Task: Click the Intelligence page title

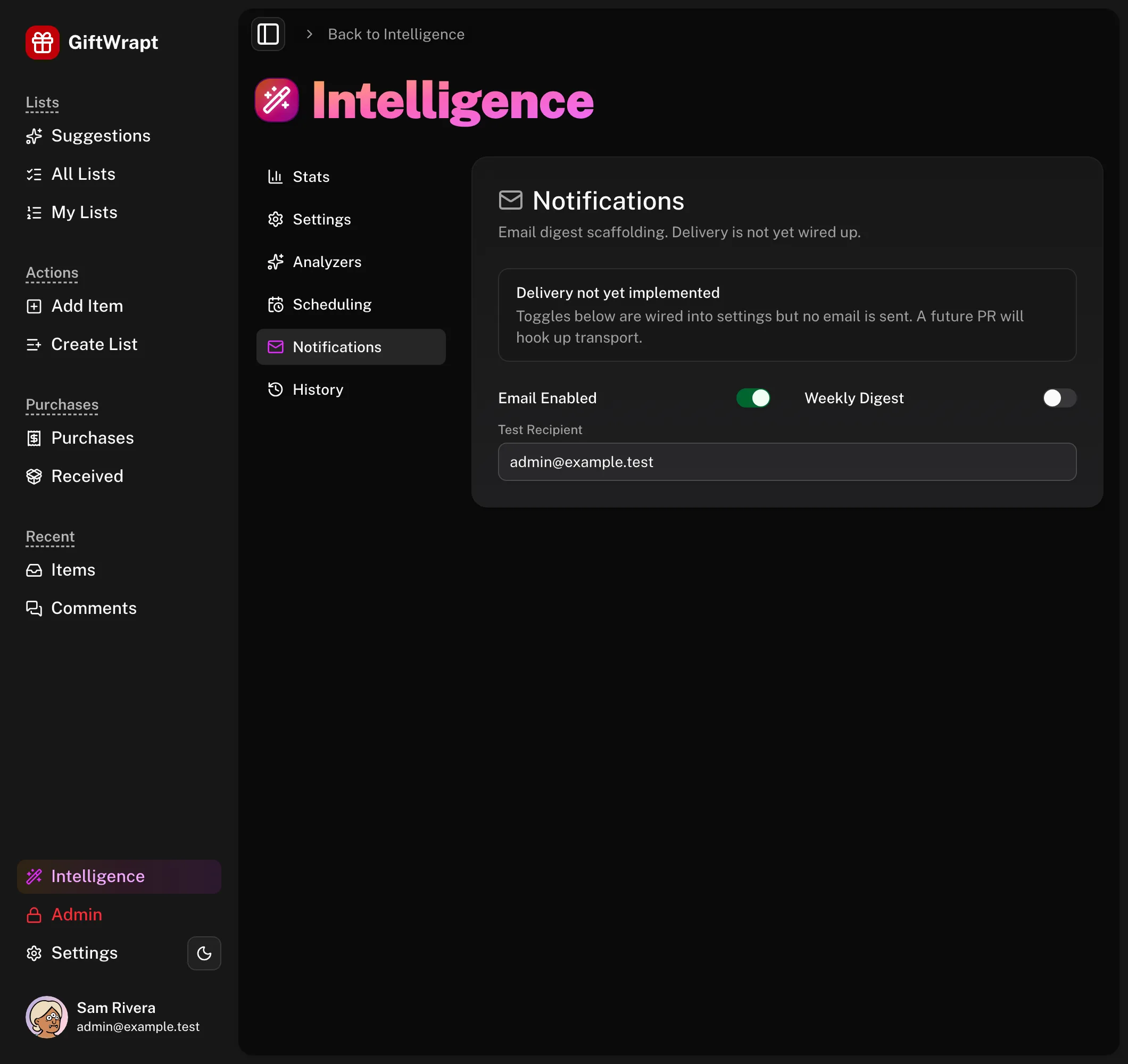Action: tap(453, 101)
